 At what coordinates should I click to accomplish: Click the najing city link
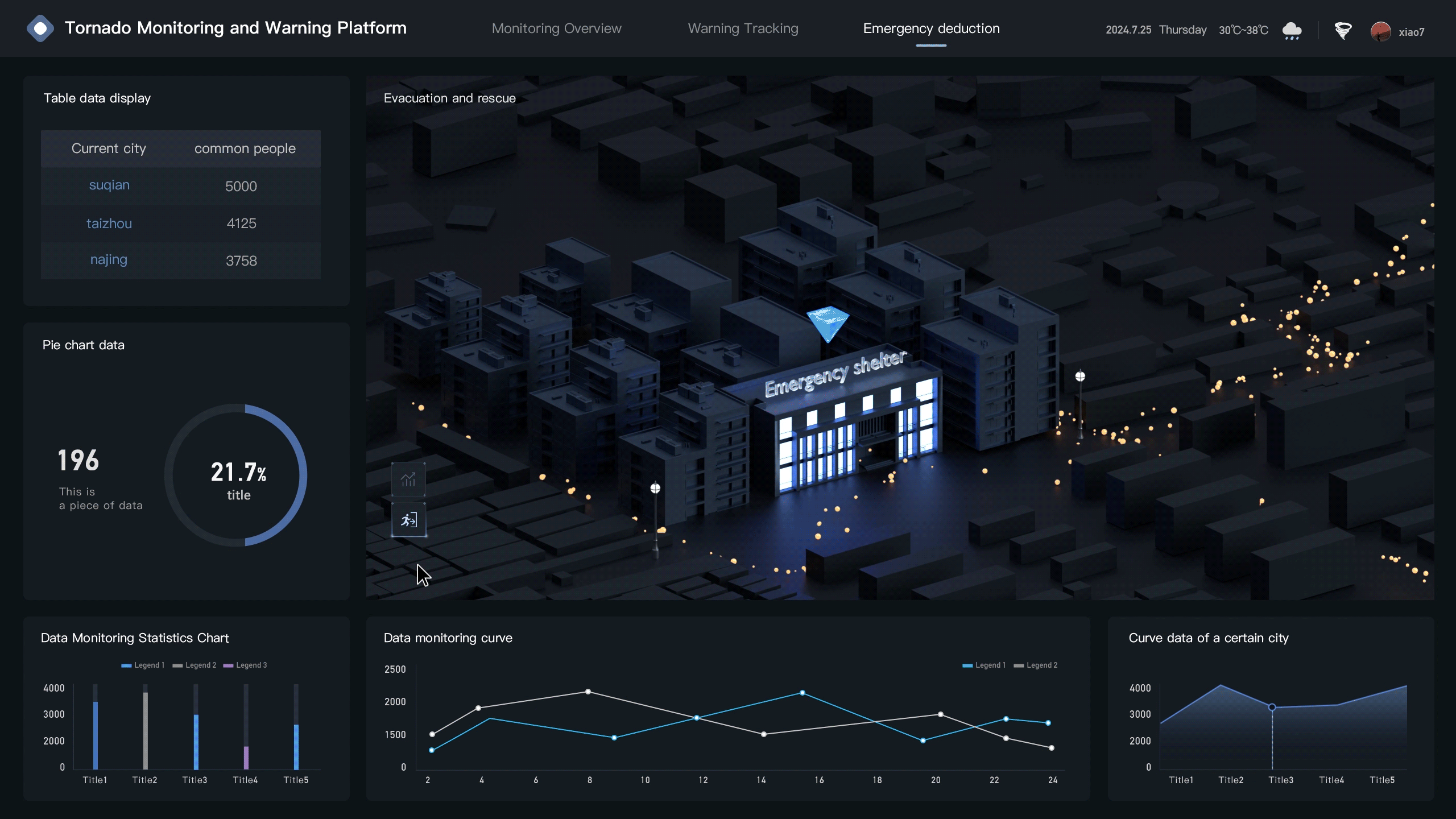[x=109, y=260]
